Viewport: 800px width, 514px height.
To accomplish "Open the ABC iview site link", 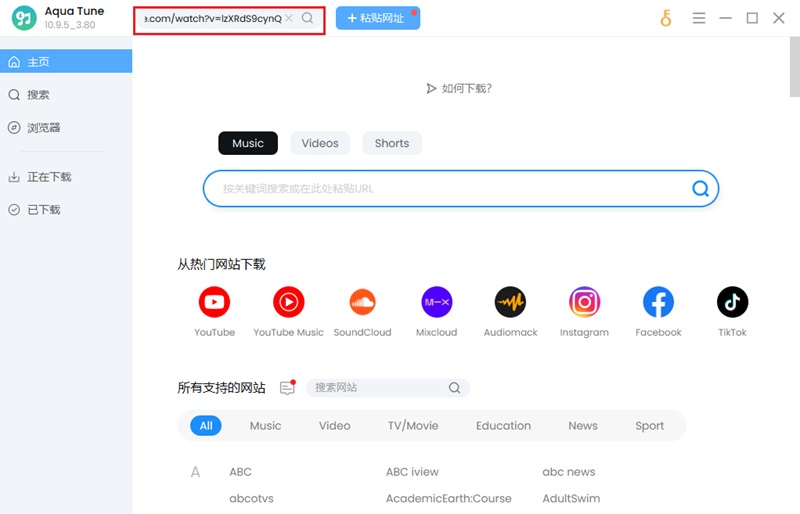I will coord(412,472).
